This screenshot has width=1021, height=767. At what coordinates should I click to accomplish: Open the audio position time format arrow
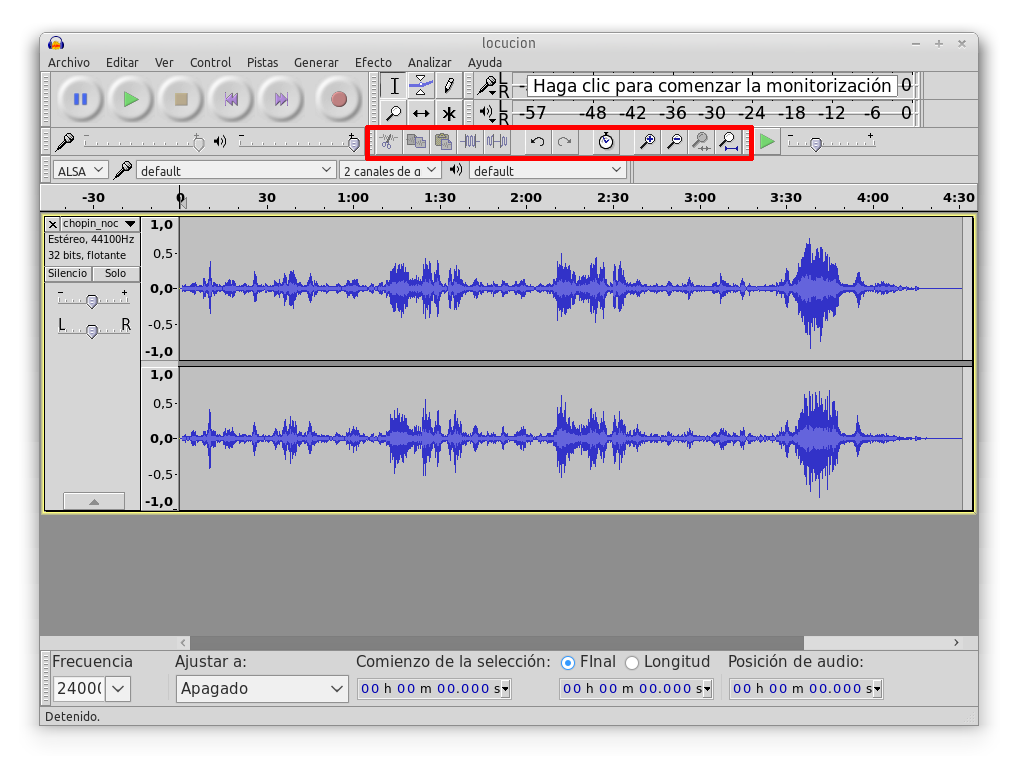point(877,689)
